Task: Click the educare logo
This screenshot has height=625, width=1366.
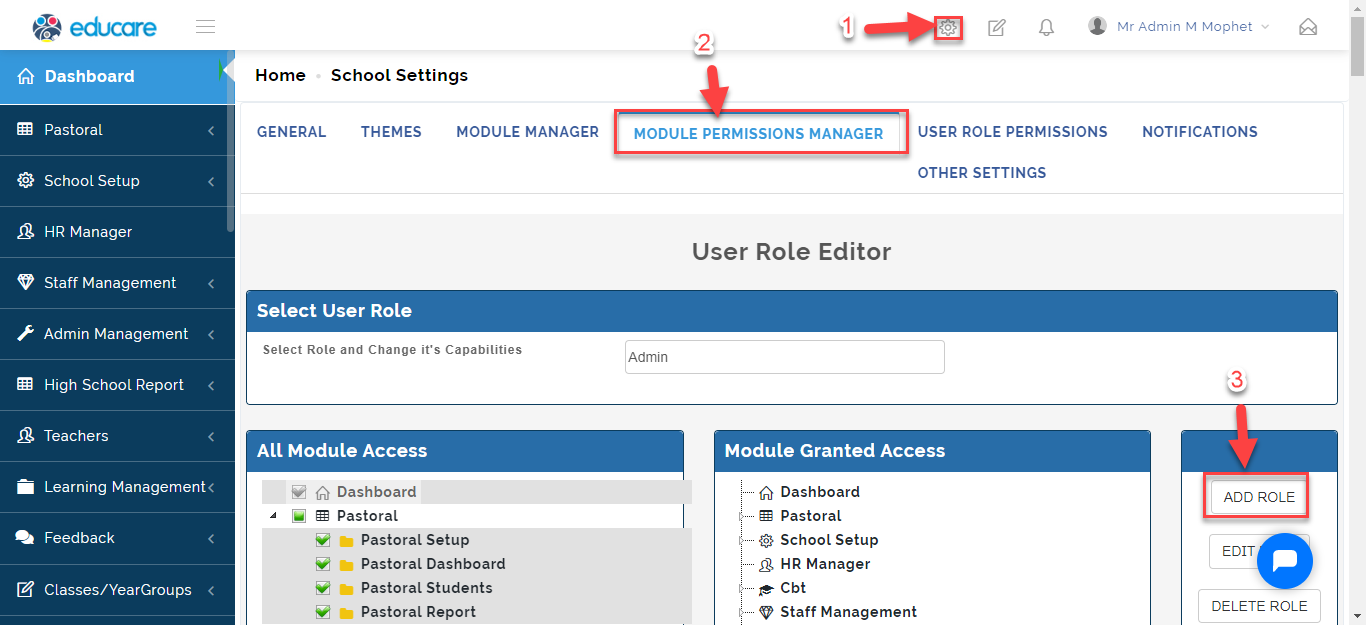Action: pos(94,27)
